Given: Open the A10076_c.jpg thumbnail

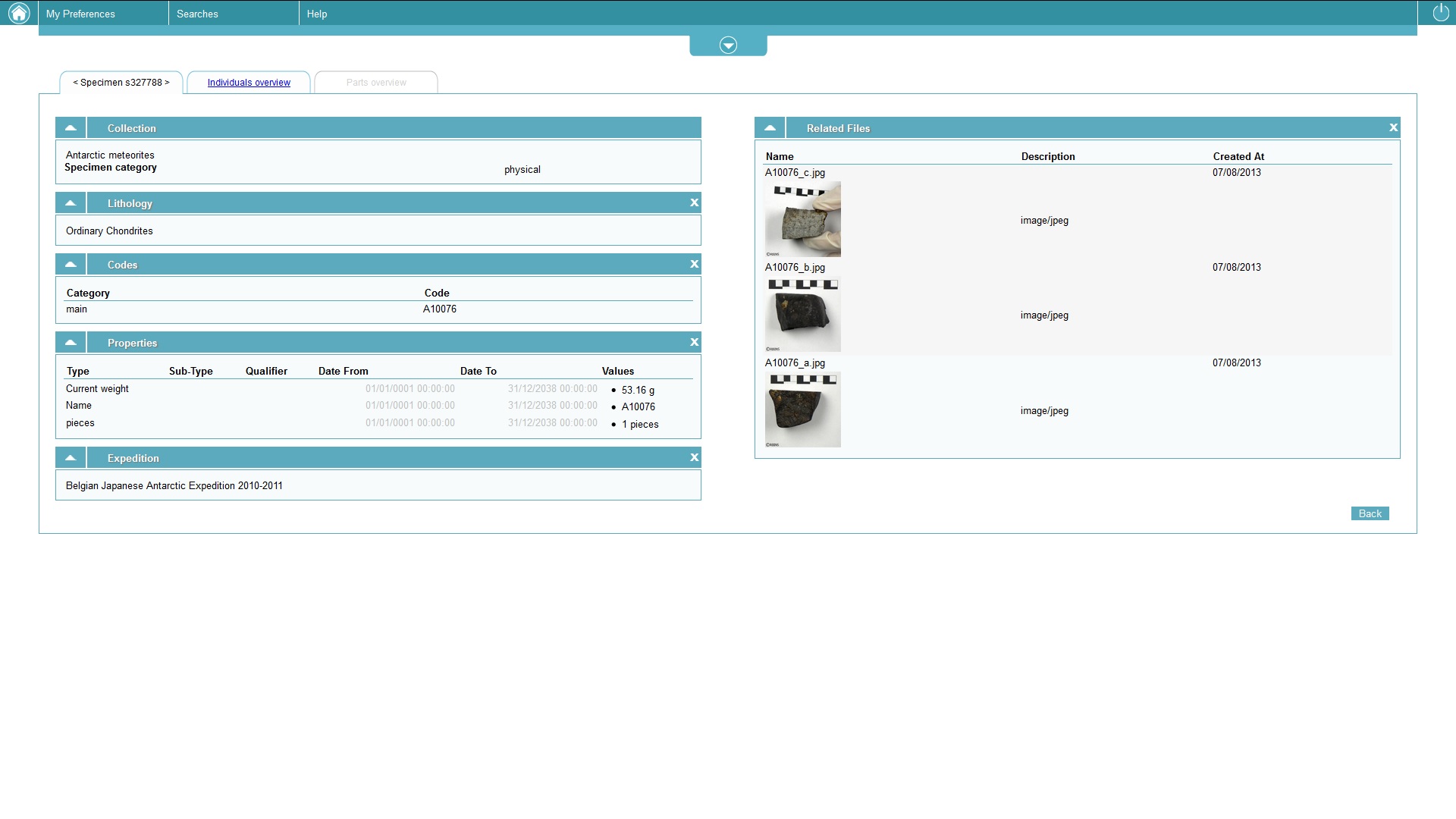Looking at the screenshot, I should click(802, 219).
